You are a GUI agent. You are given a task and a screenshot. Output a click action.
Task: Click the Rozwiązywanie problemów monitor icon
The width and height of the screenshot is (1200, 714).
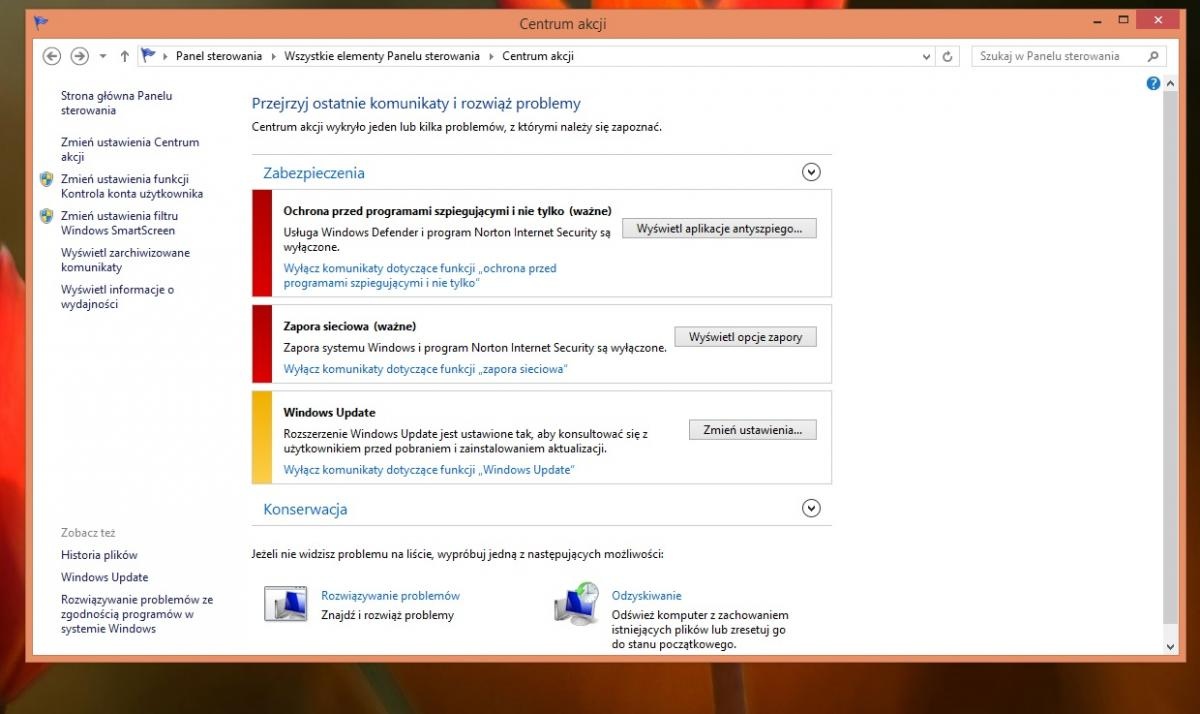285,604
